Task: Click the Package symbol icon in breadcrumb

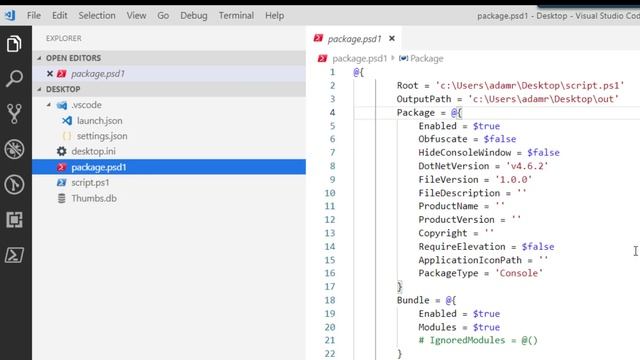Action: [403, 58]
